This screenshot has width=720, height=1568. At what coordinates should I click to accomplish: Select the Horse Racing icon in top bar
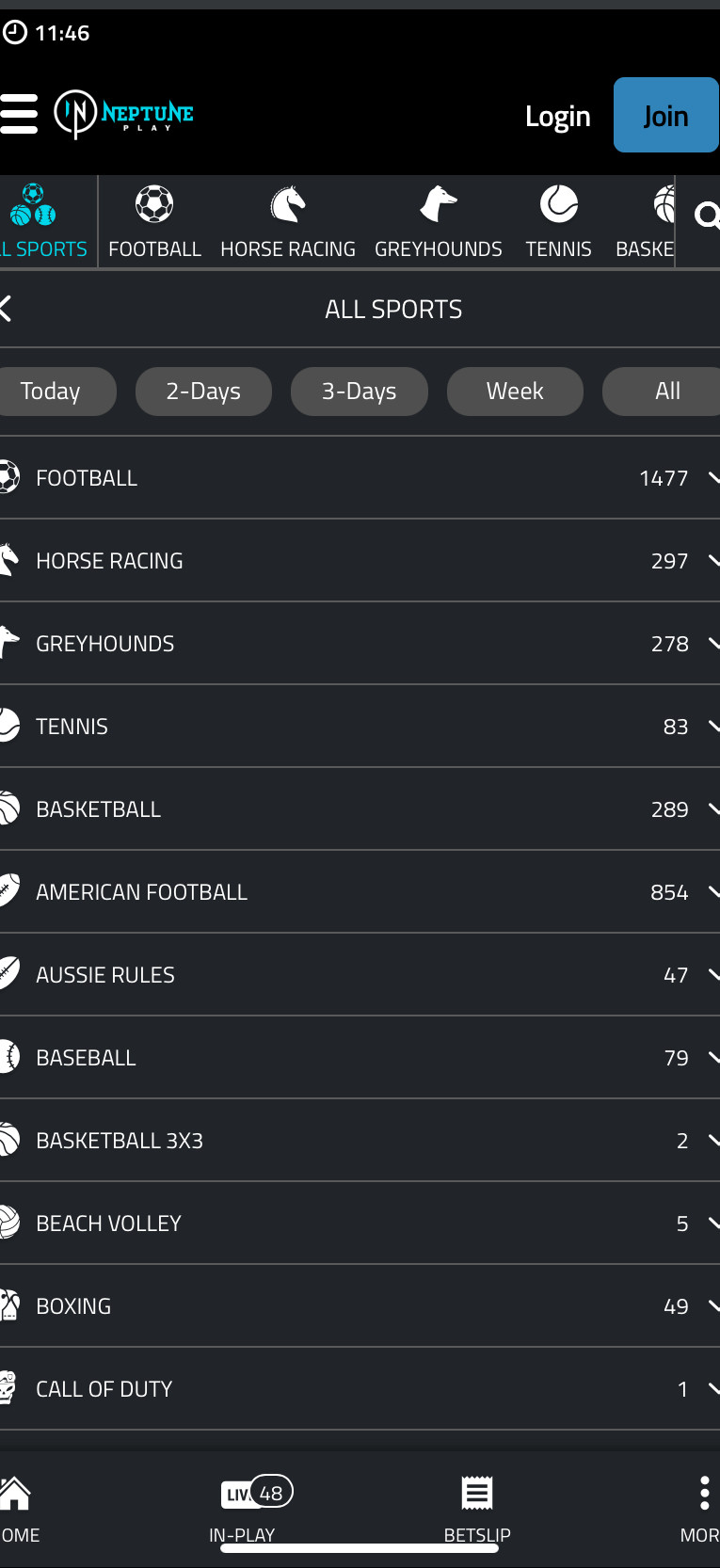(288, 204)
